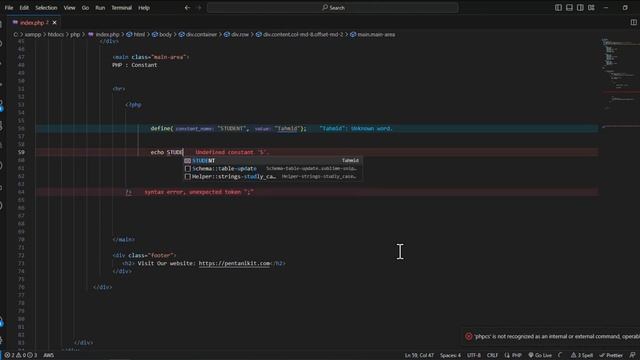The image size is (640, 360).
Task: Click the snippet icon beside Schema::table-update
Action: (187, 169)
